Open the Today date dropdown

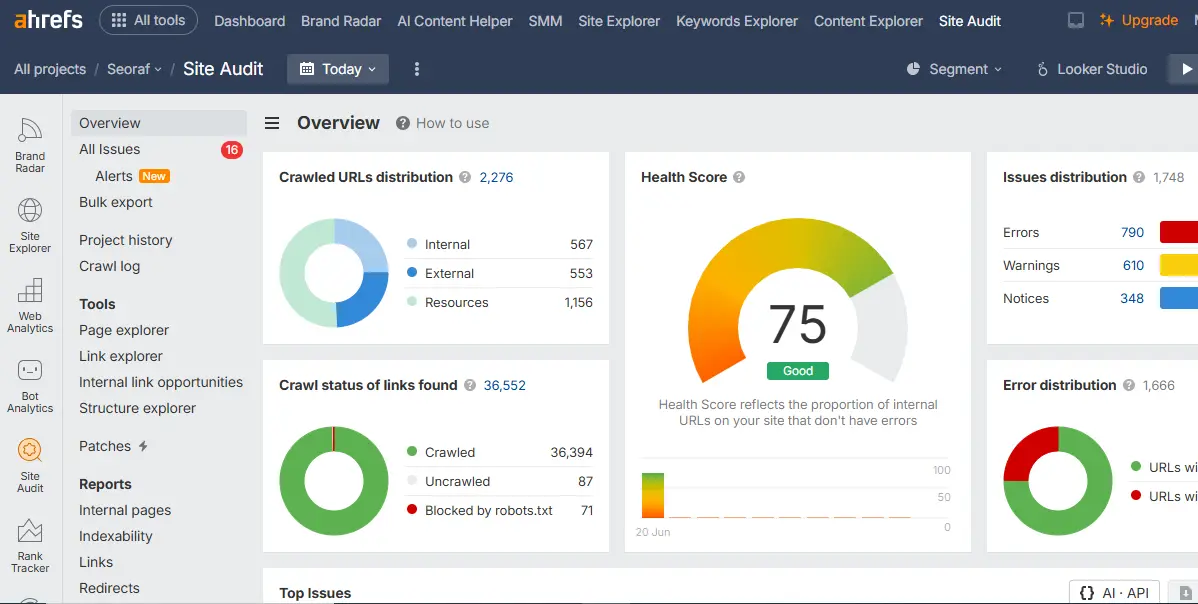tap(338, 69)
